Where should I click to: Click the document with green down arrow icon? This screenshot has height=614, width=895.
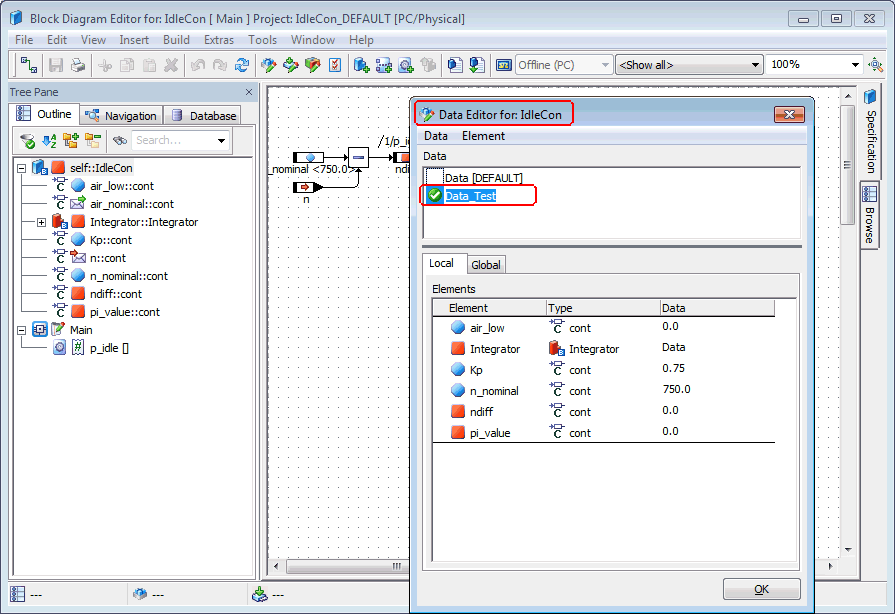477,65
